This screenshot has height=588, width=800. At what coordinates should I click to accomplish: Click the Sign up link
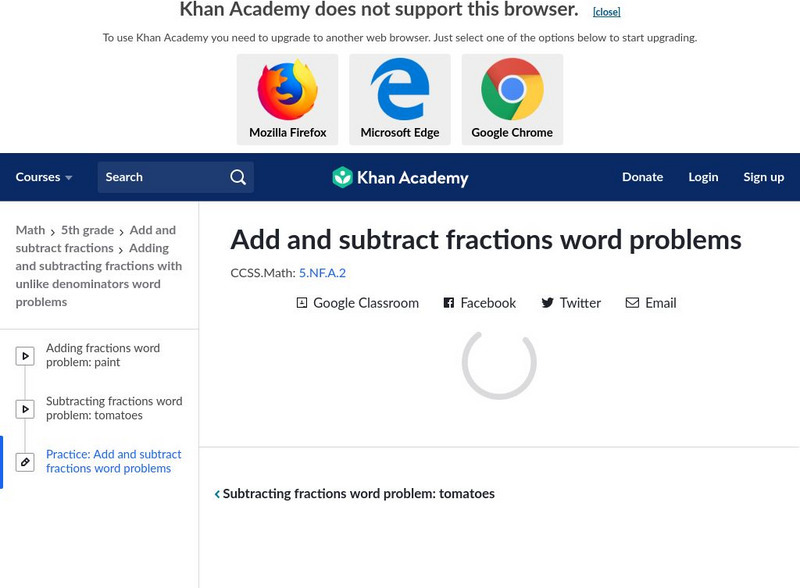pos(763,177)
